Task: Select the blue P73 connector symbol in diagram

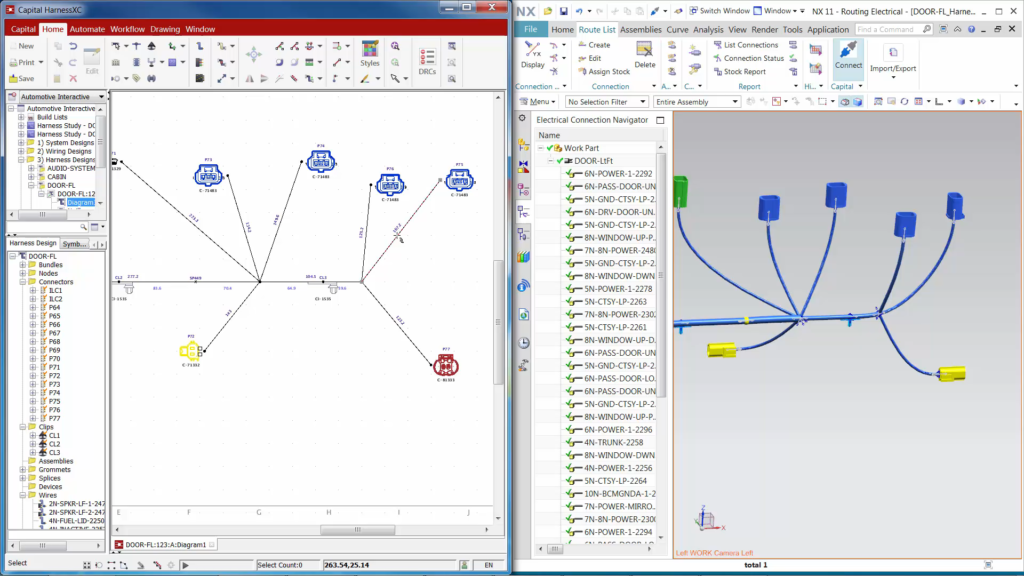Action: coord(208,175)
